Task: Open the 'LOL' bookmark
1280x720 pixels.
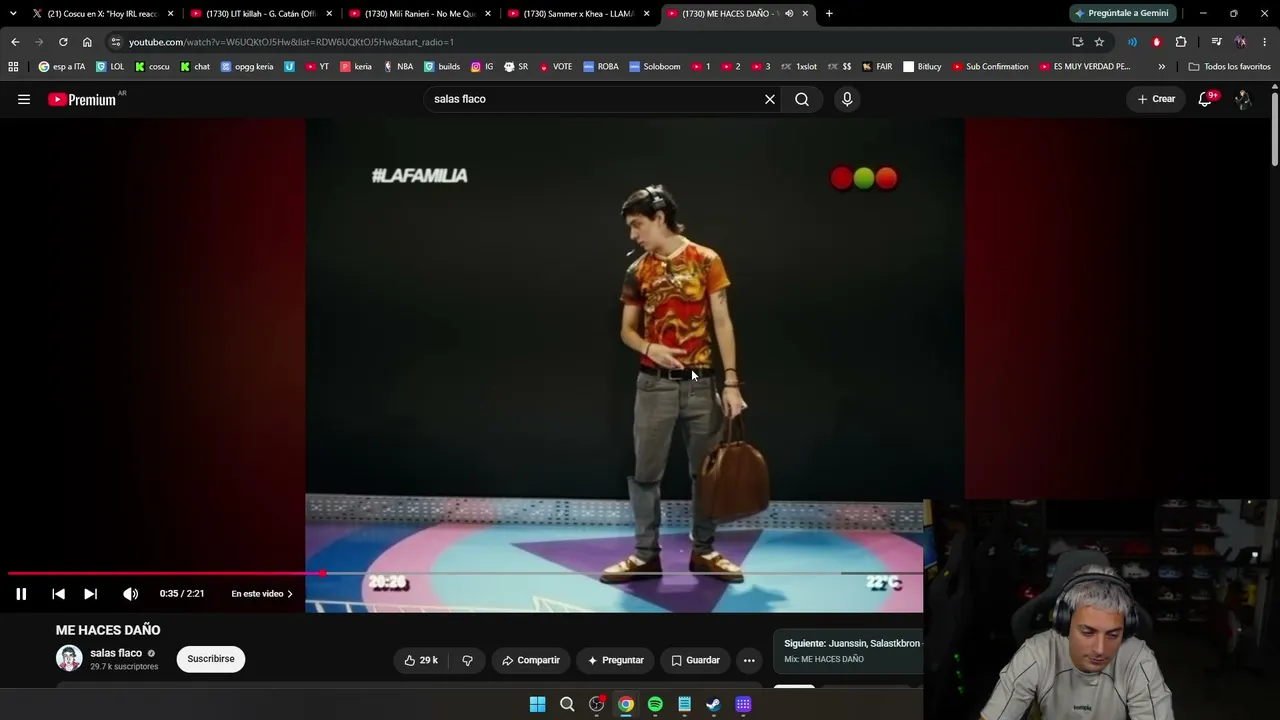Action: point(110,67)
